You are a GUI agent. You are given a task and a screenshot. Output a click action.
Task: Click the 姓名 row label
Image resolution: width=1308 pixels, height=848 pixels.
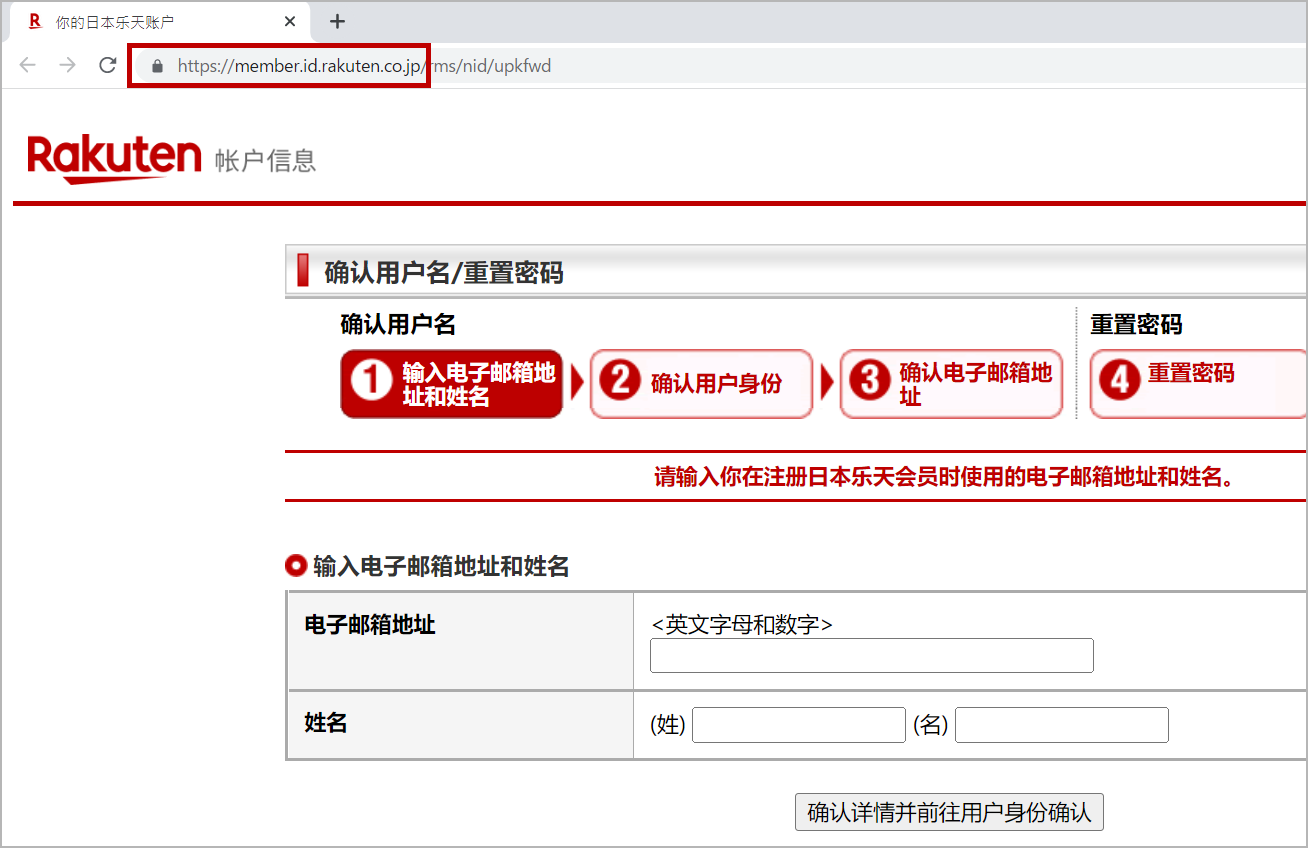(326, 723)
